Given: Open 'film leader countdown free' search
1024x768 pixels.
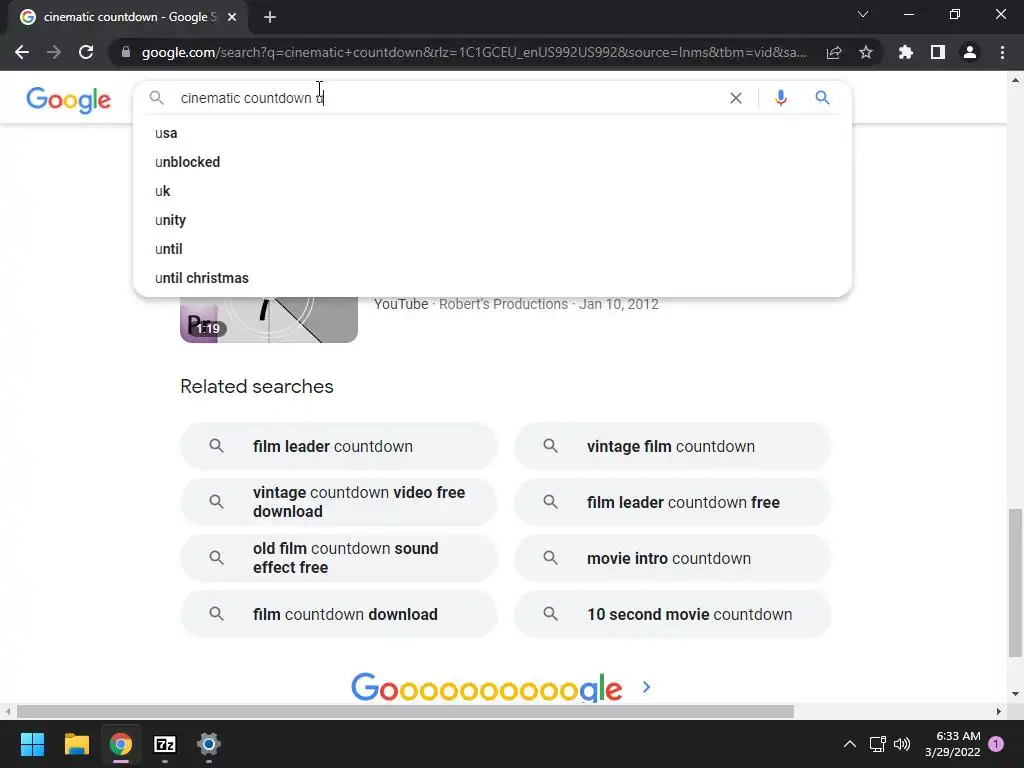Looking at the screenshot, I should tap(673, 502).
